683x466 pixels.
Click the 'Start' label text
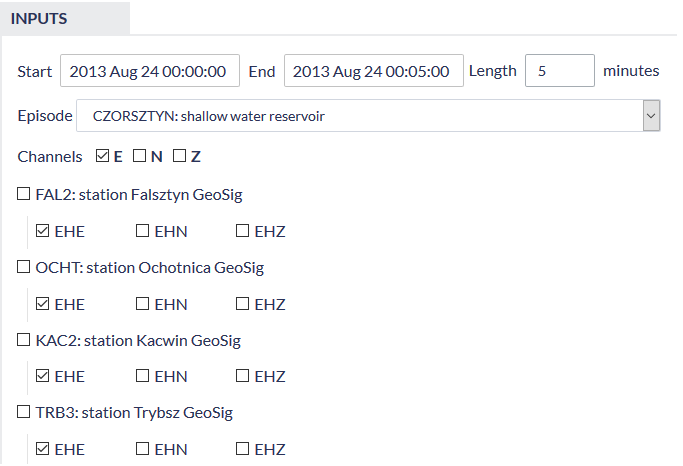coord(34,71)
